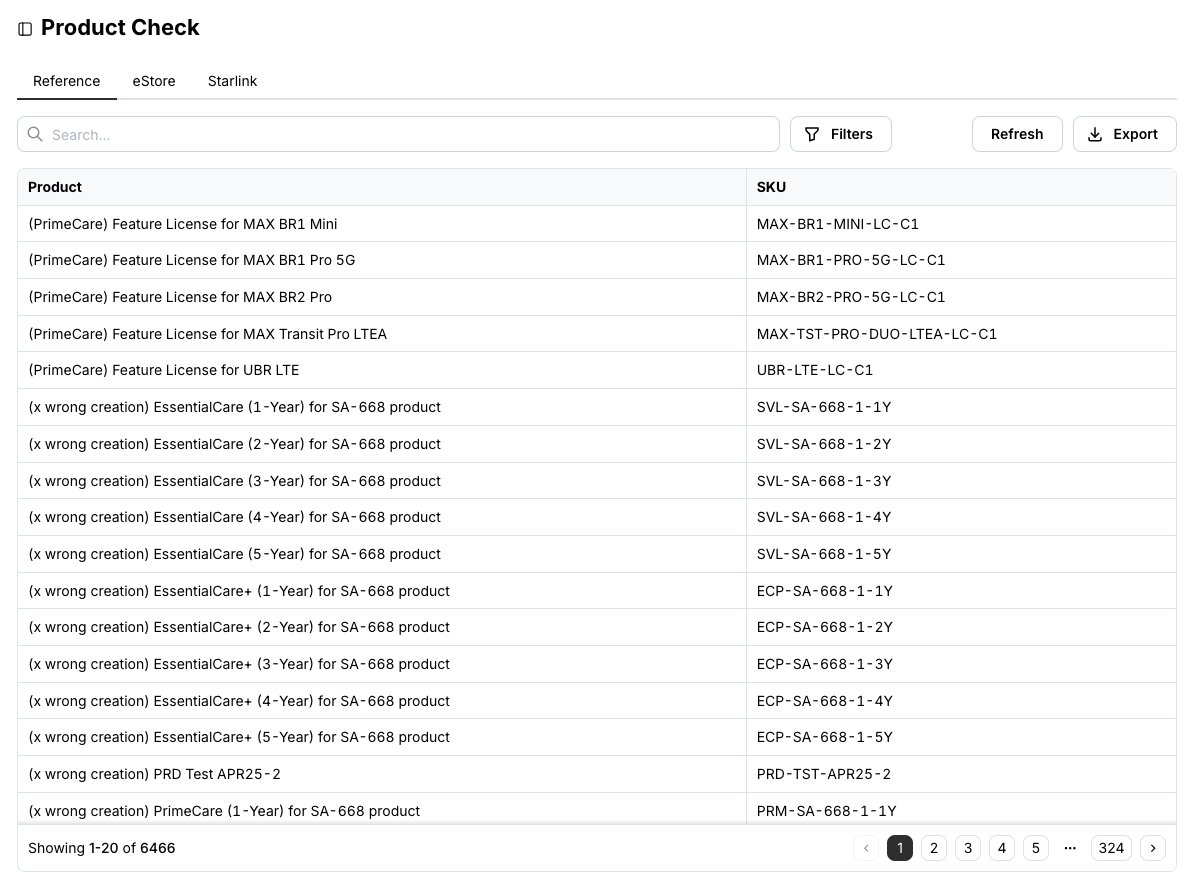The width and height of the screenshot is (1194, 884).
Task: Click the search magnifier icon
Action: (x=35, y=134)
